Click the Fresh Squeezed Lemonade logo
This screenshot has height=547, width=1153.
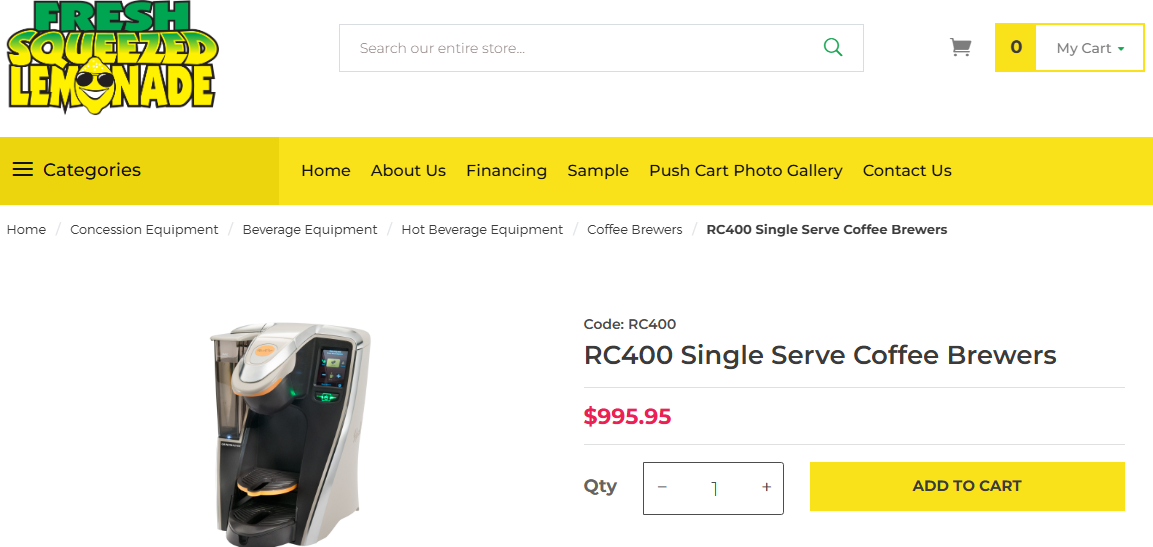112,57
